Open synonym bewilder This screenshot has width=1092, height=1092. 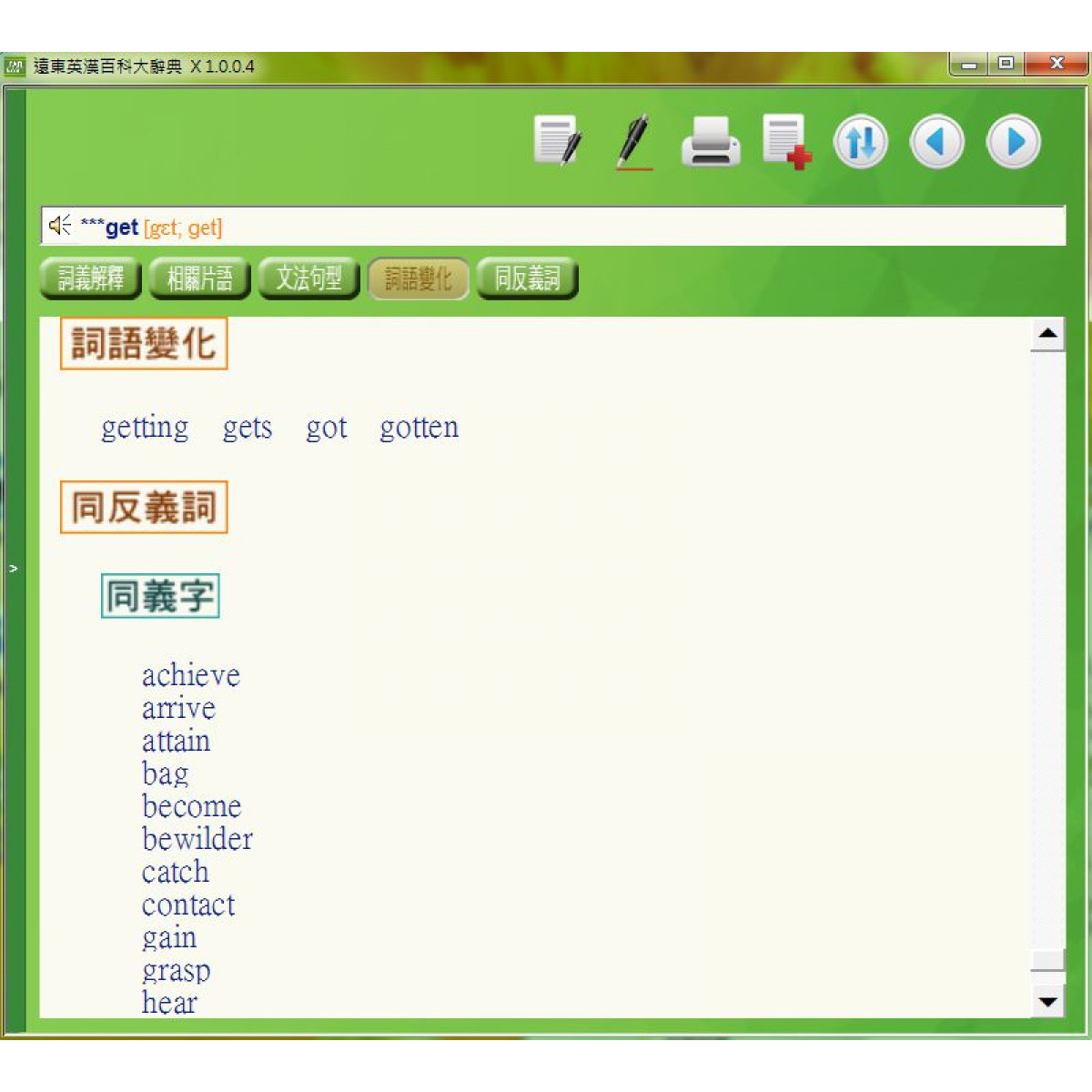click(197, 839)
